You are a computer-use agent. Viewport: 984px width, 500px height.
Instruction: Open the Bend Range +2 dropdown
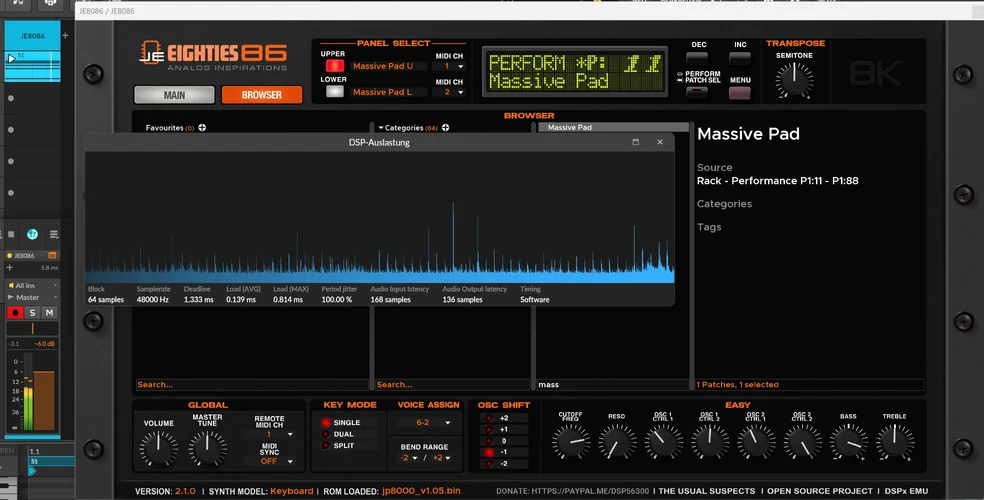[x=442, y=458]
